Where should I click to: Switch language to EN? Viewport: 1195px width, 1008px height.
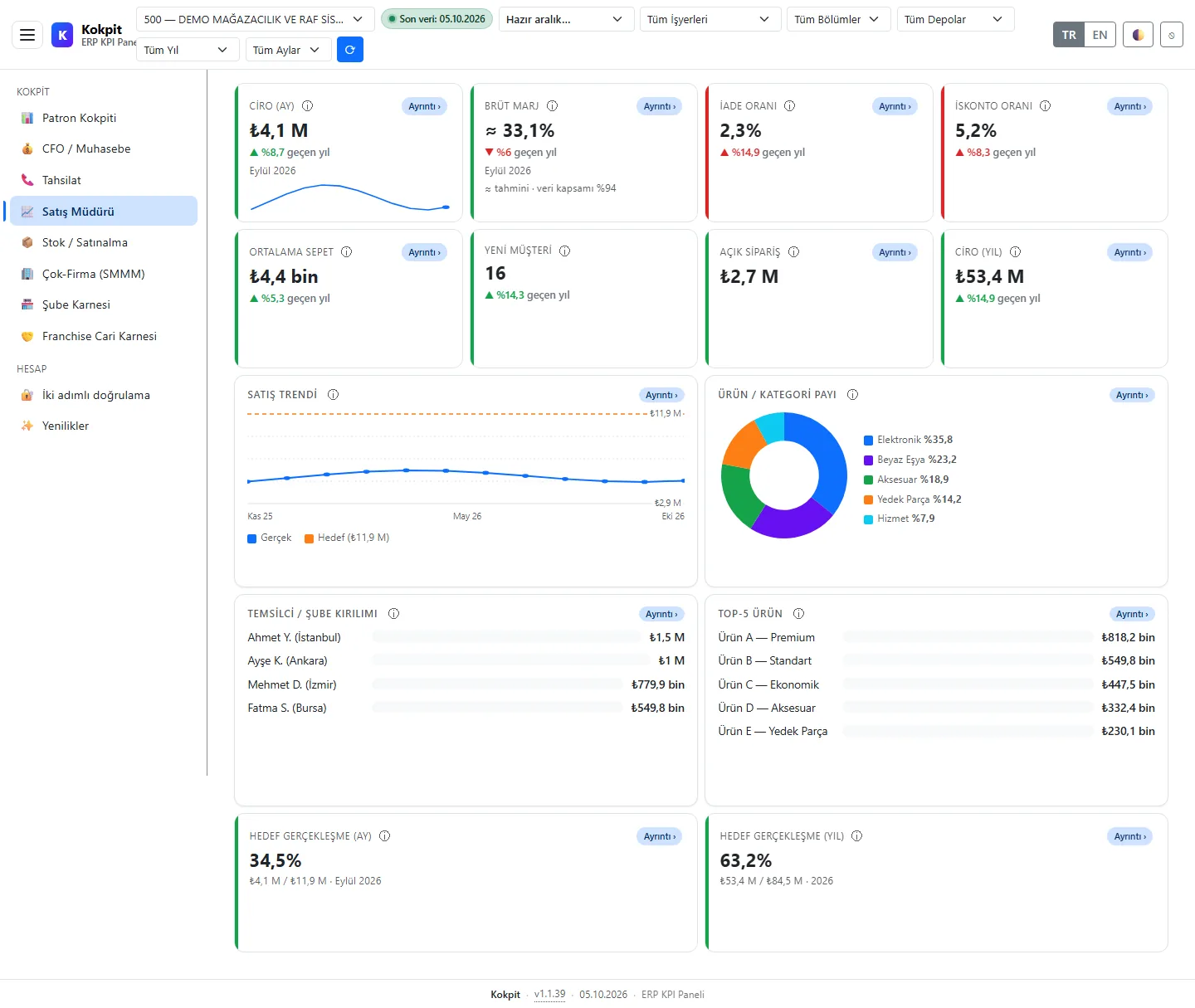click(x=1100, y=35)
